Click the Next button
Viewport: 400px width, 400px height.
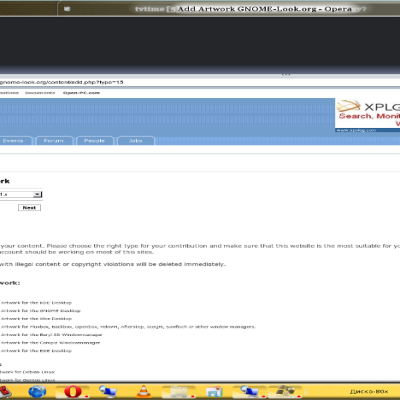point(29,208)
